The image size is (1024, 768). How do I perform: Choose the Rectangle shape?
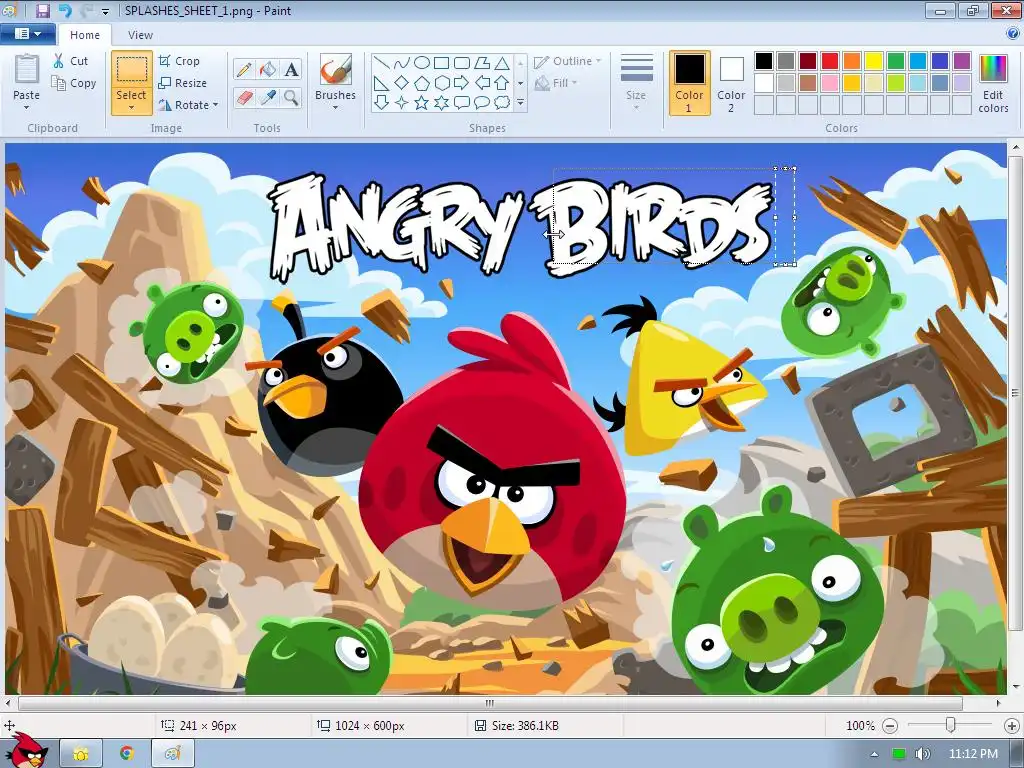pyautogui.click(x=441, y=63)
